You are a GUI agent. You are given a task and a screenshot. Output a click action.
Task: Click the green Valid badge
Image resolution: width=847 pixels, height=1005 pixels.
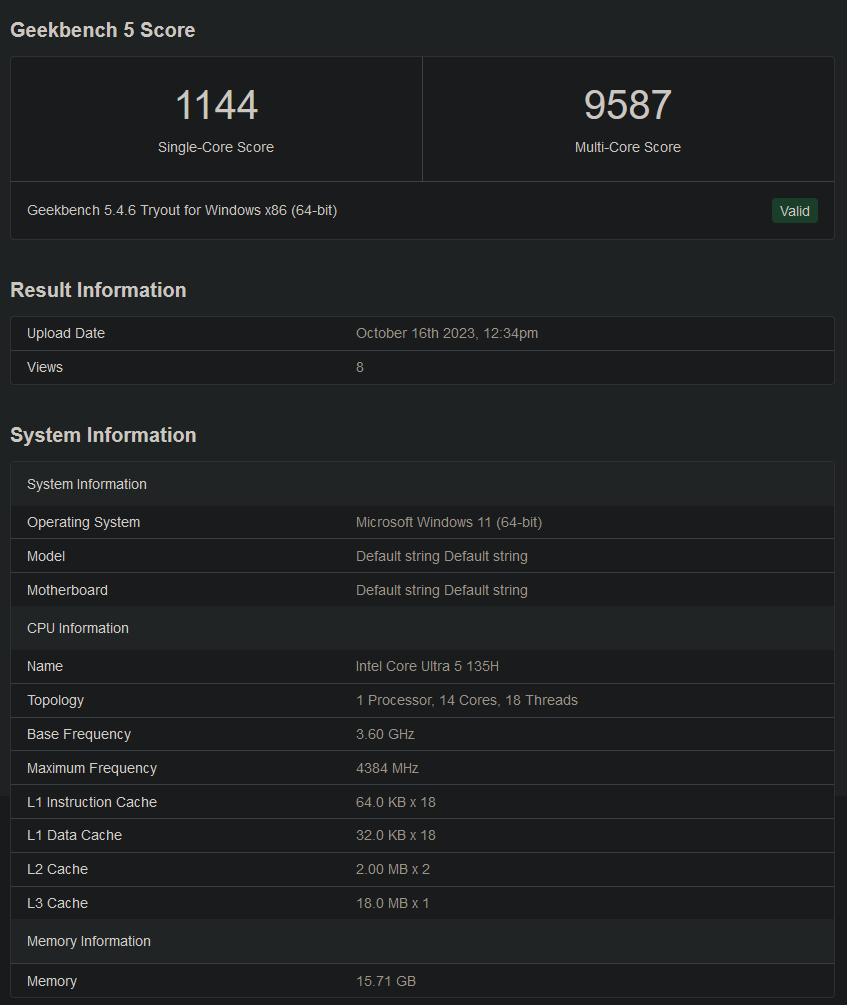(794, 211)
